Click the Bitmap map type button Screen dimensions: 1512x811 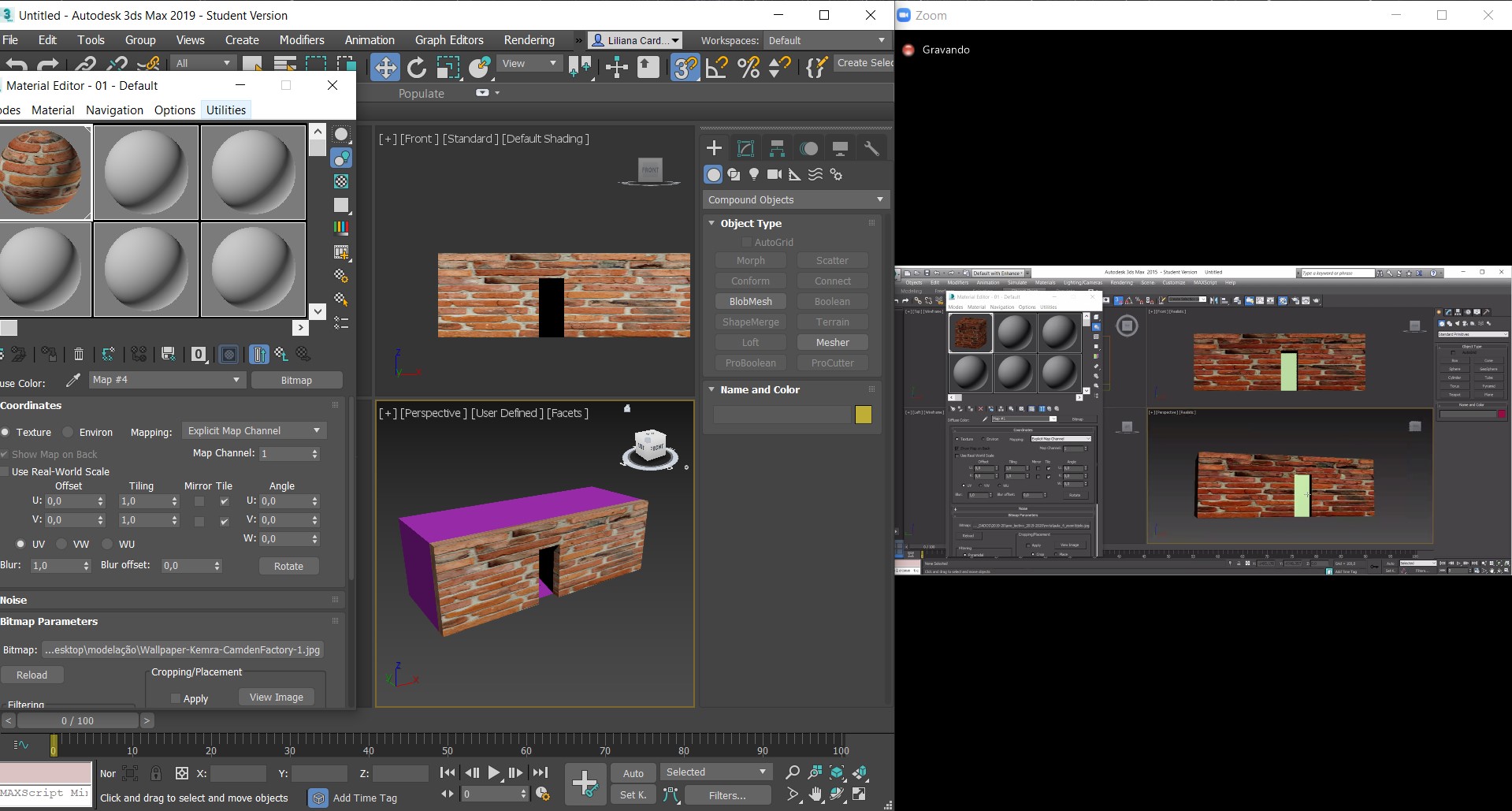(296, 380)
